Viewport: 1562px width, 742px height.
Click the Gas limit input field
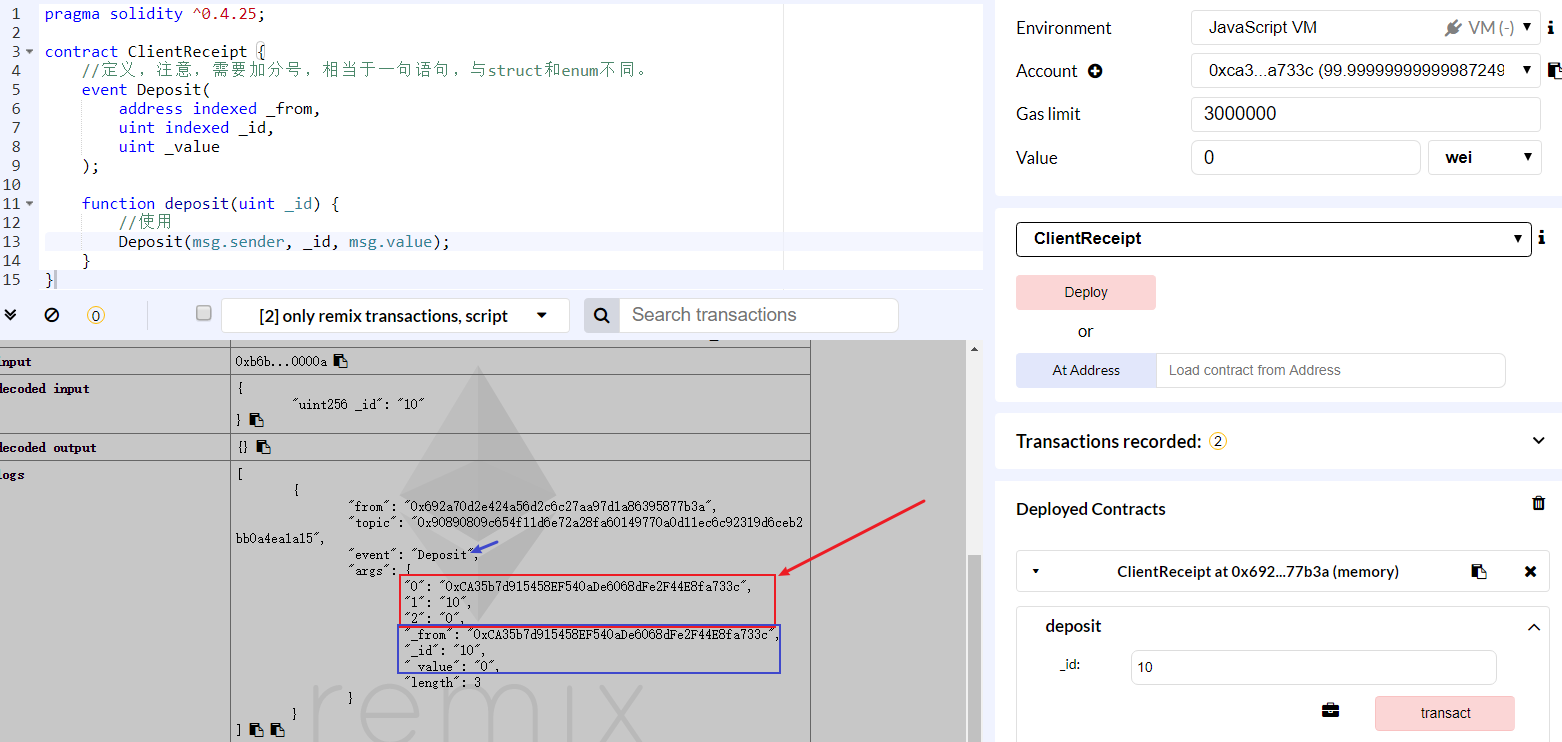[x=1365, y=114]
